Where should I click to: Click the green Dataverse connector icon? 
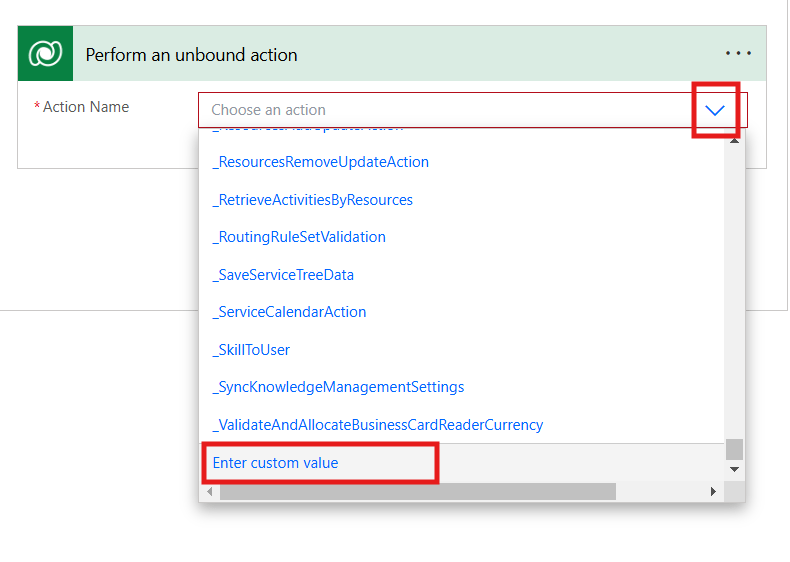pyautogui.click(x=45, y=54)
